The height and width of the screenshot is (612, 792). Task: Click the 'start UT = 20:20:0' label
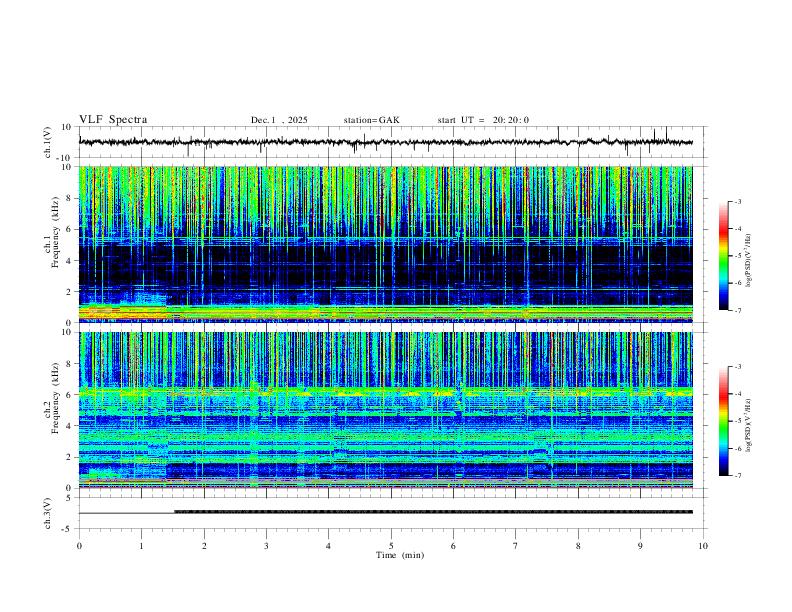[483, 120]
